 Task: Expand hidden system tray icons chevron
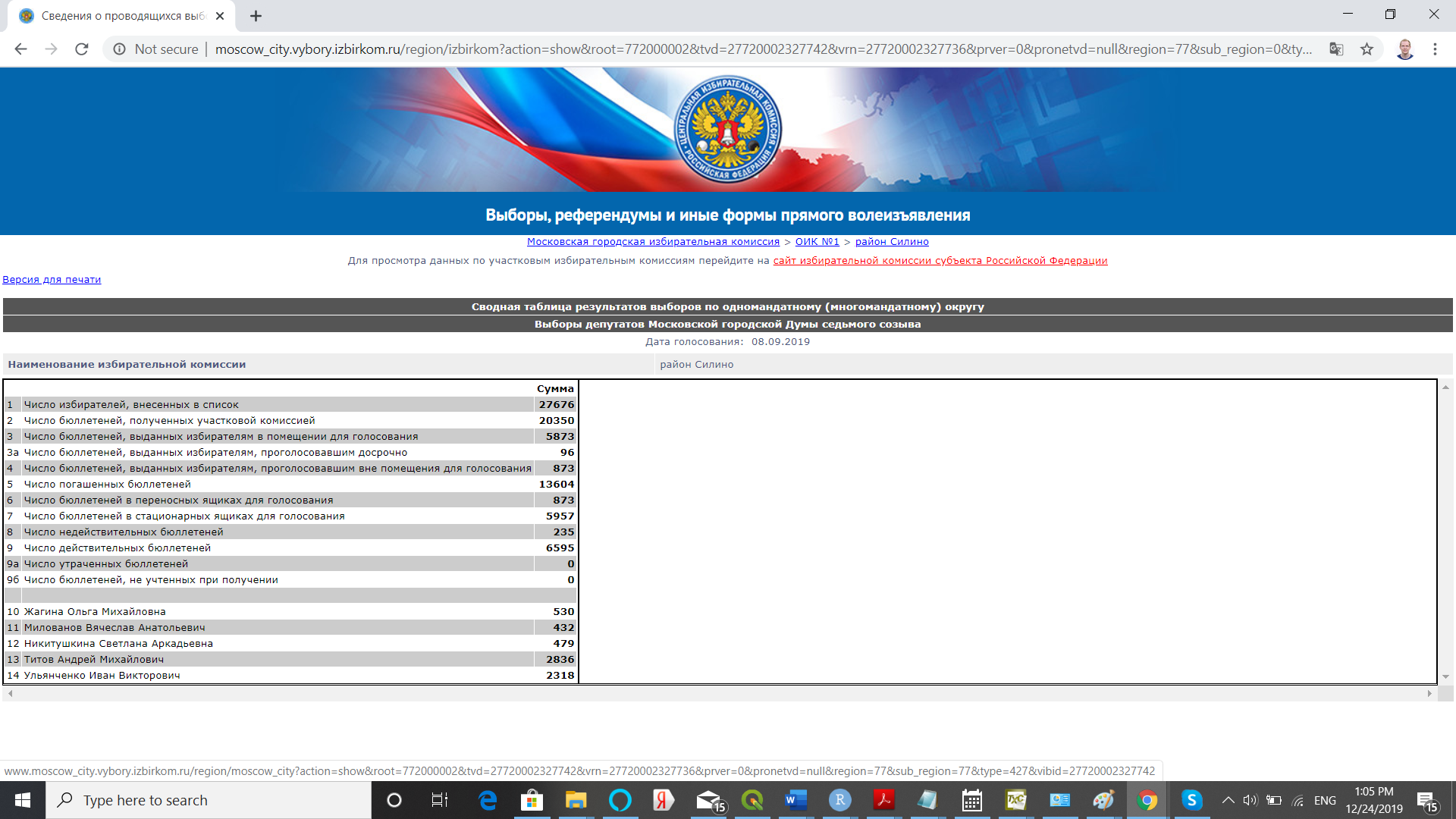pos(1228,800)
